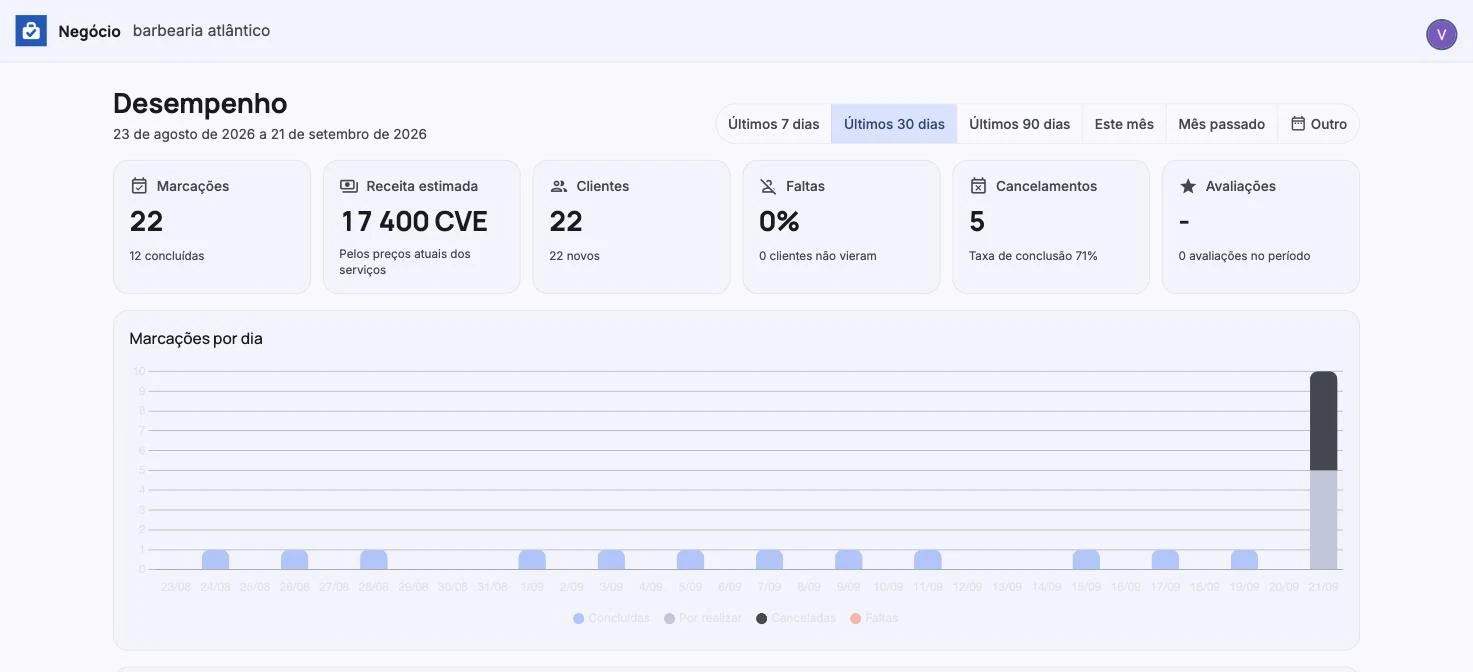Click the date range 23 de agosto subtitle
Screen dimensions: 1473x672
270,134
